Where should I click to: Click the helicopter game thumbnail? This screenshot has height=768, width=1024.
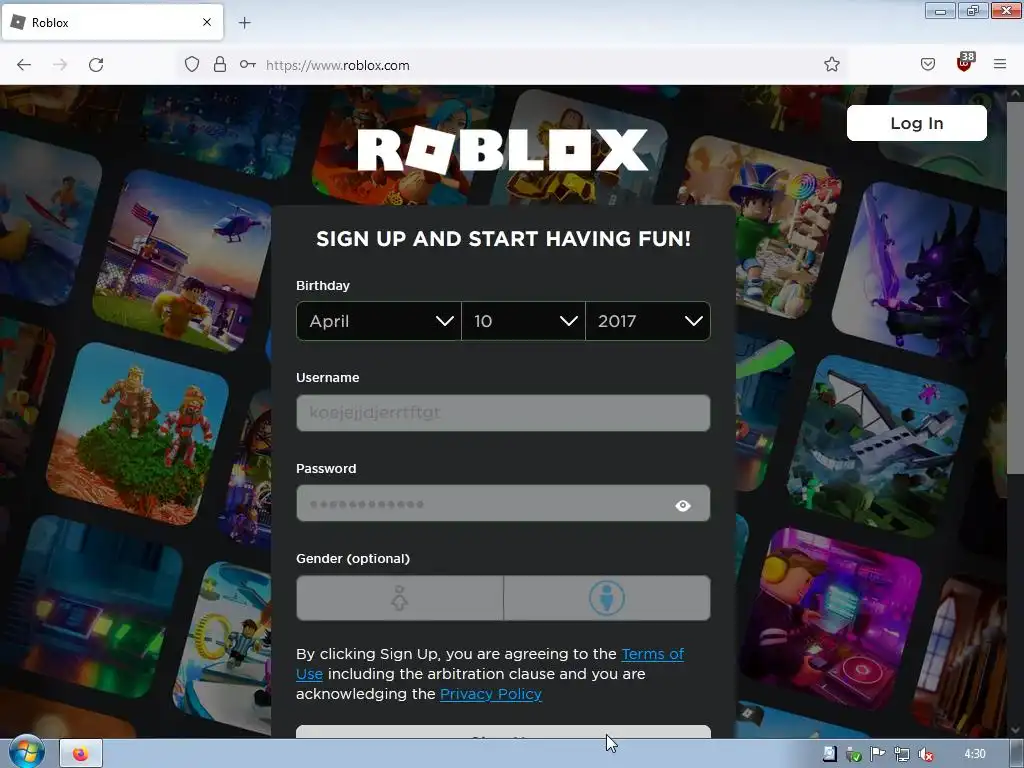pyautogui.click(x=182, y=261)
